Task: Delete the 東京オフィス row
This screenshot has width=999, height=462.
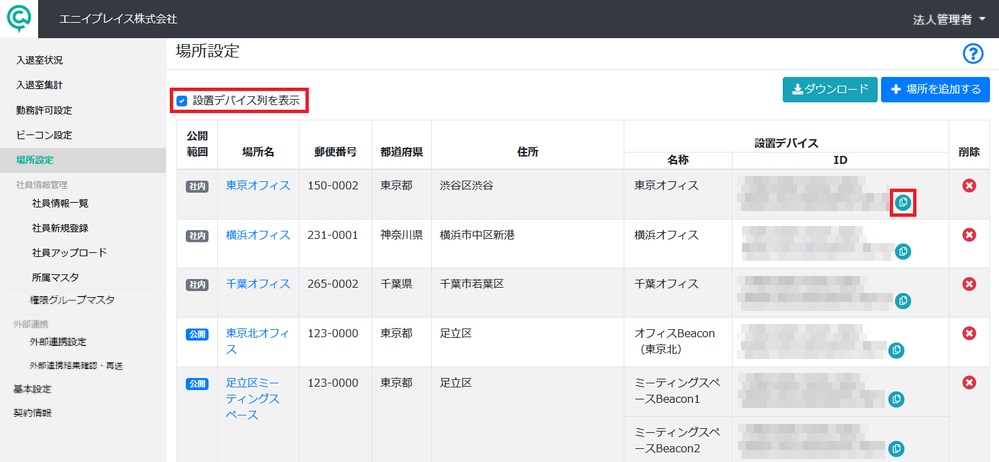Action: click(x=969, y=185)
